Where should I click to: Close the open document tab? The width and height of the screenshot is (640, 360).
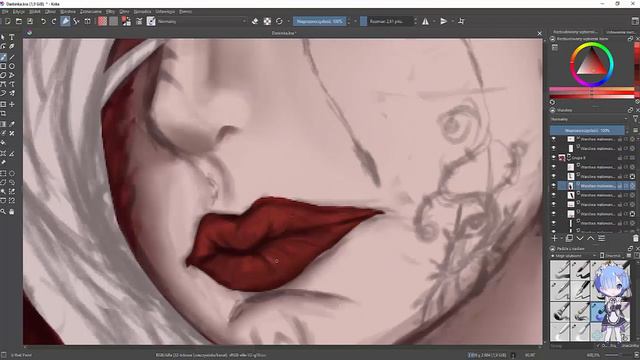[x=540, y=33]
